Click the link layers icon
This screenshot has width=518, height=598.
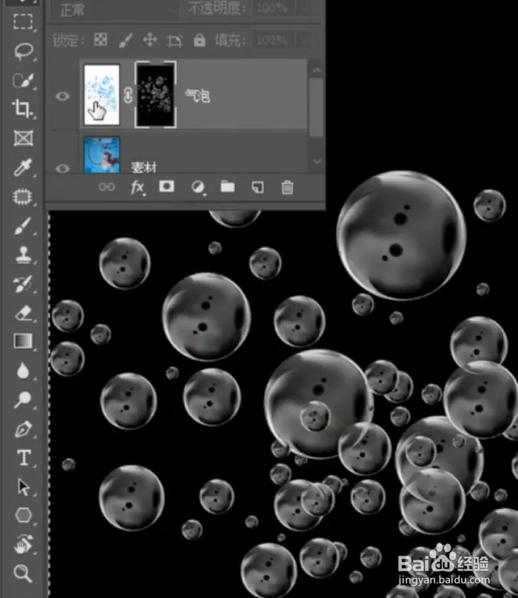pos(106,187)
